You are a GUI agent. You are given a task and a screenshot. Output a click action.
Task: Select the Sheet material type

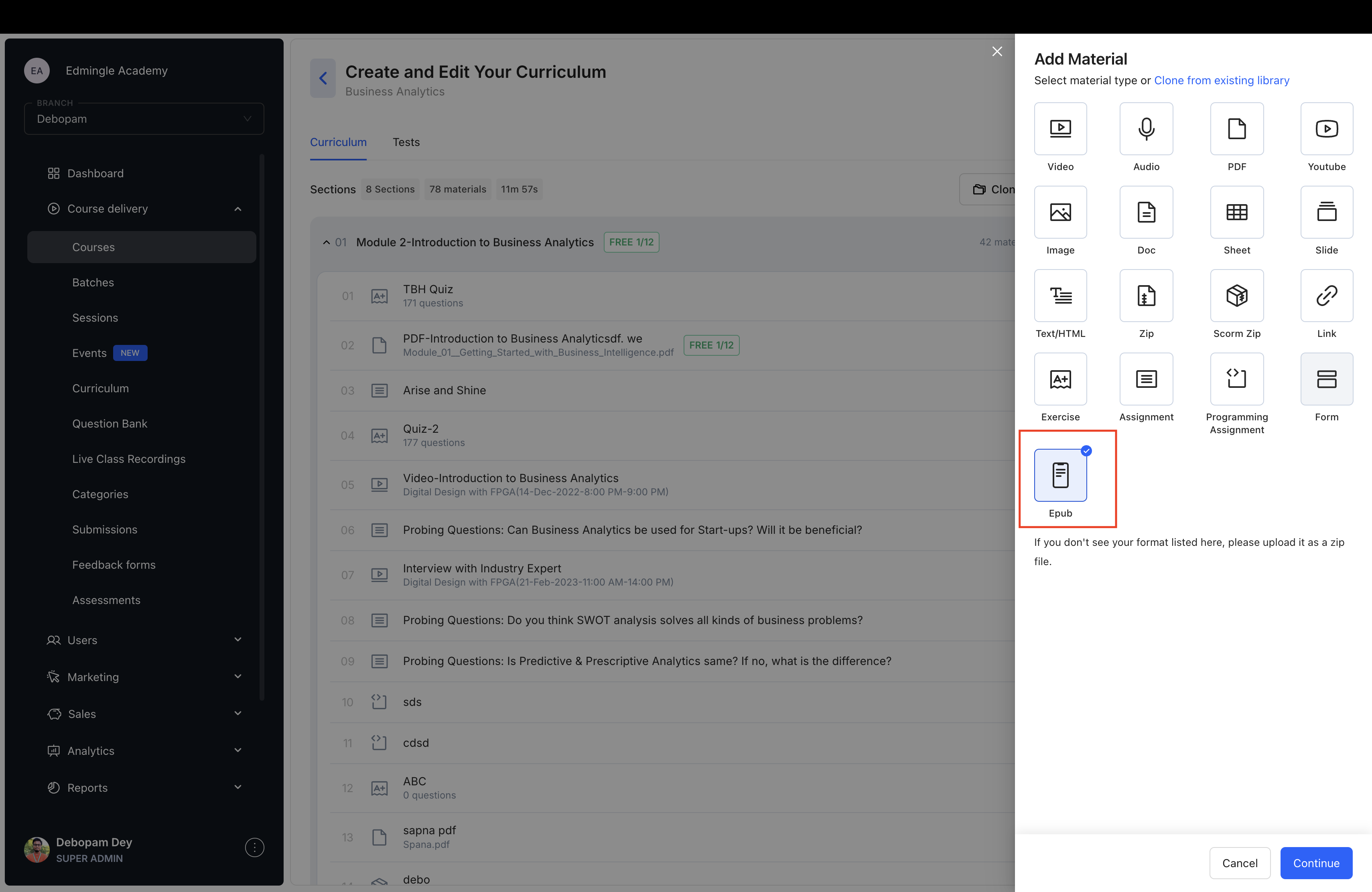1236,212
